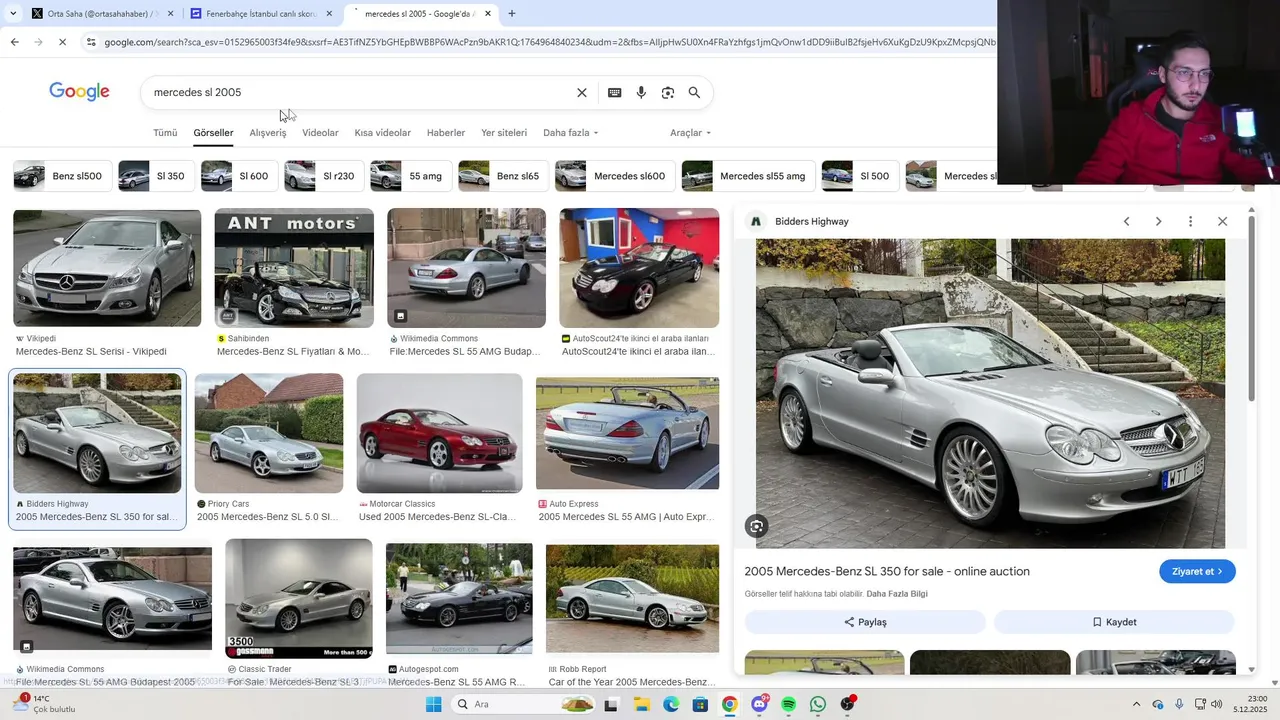This screenshot has width=1280, height=720.
Task: Stop loading the current page
Action: 62,42
